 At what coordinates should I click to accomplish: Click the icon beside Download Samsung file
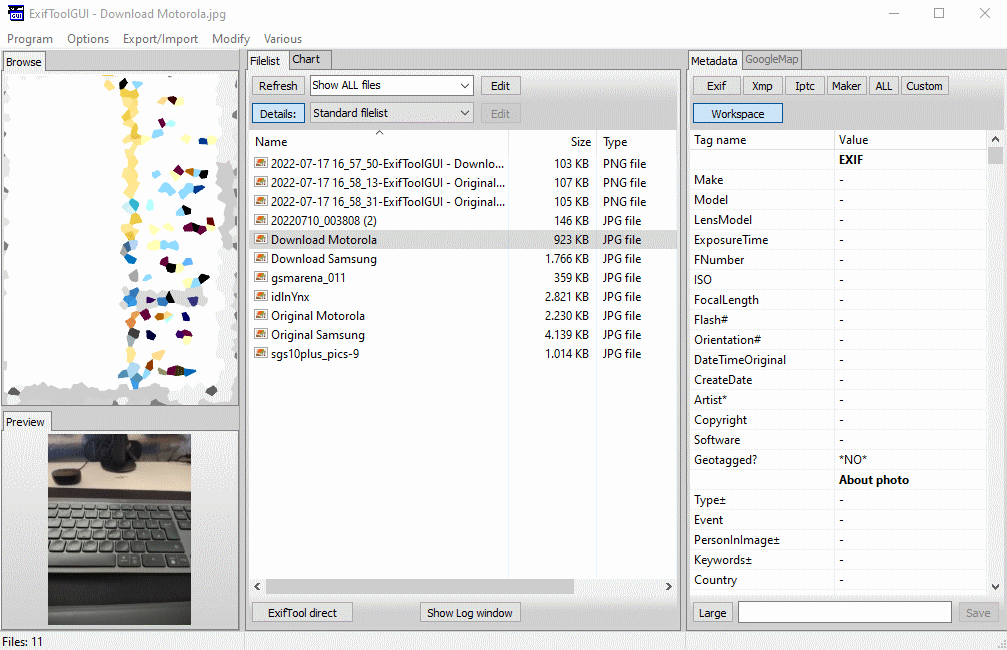point(261,259)
